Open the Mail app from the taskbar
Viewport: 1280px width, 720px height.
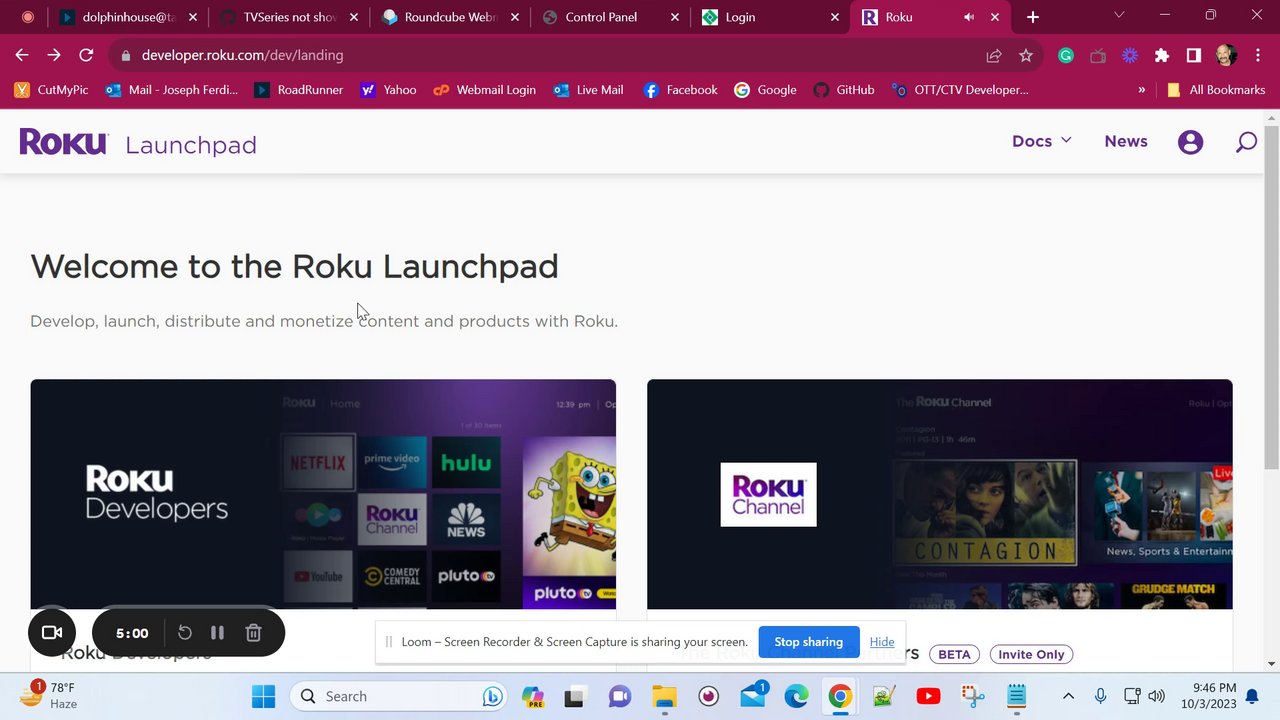[x=752, y=696]
